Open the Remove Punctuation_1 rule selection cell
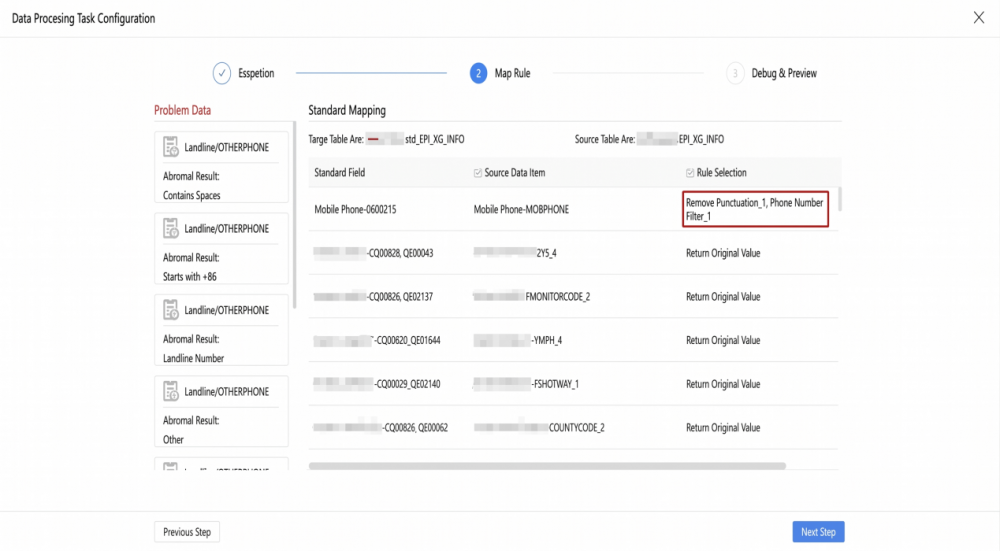1000x551 pixels. [x=755, y=209]
